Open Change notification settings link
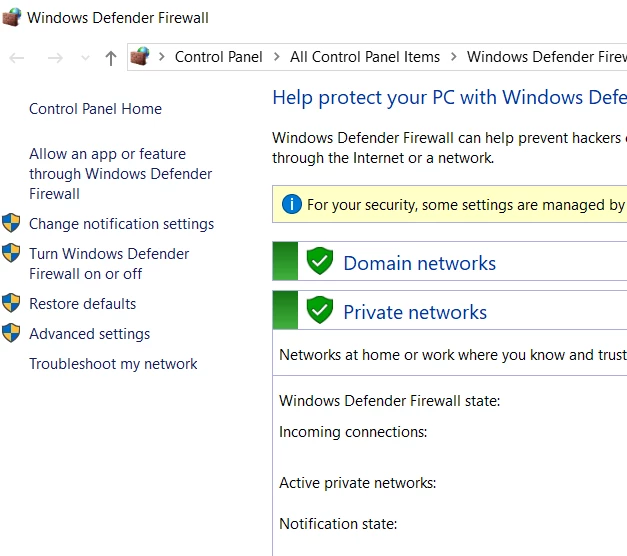 [122, 224]
